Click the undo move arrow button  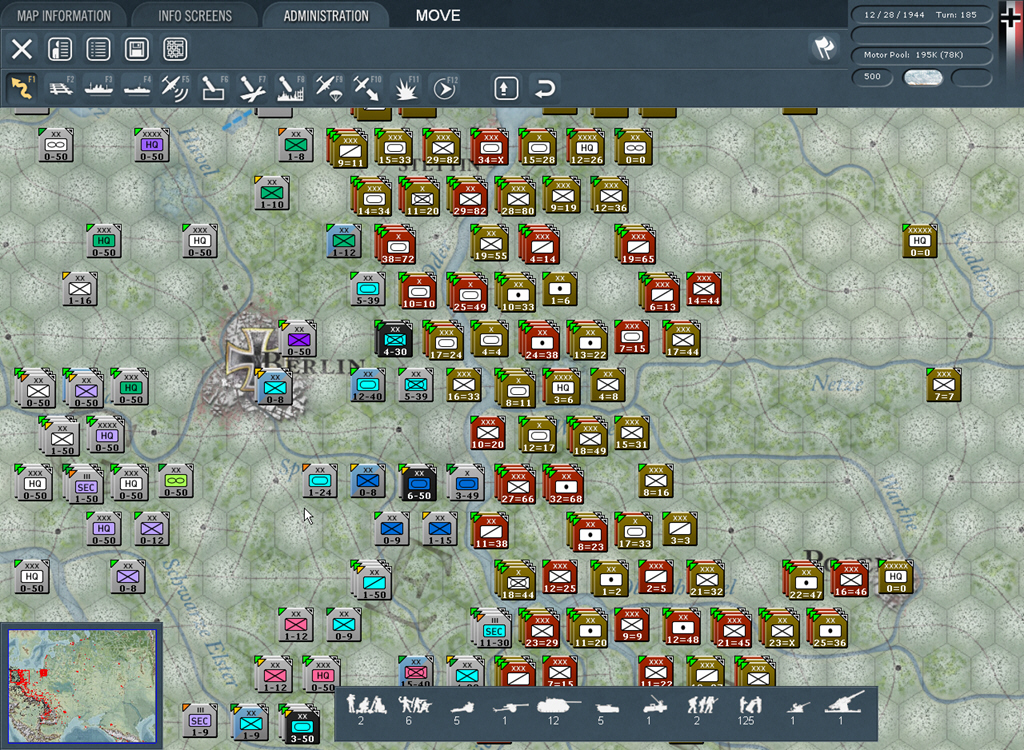[545, 88]
